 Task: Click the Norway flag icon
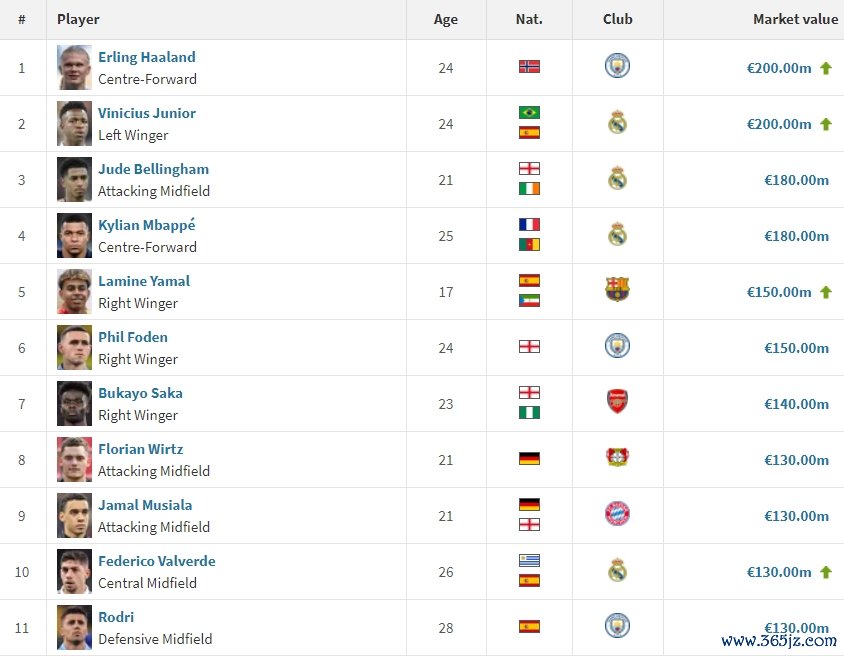(529, 67)
